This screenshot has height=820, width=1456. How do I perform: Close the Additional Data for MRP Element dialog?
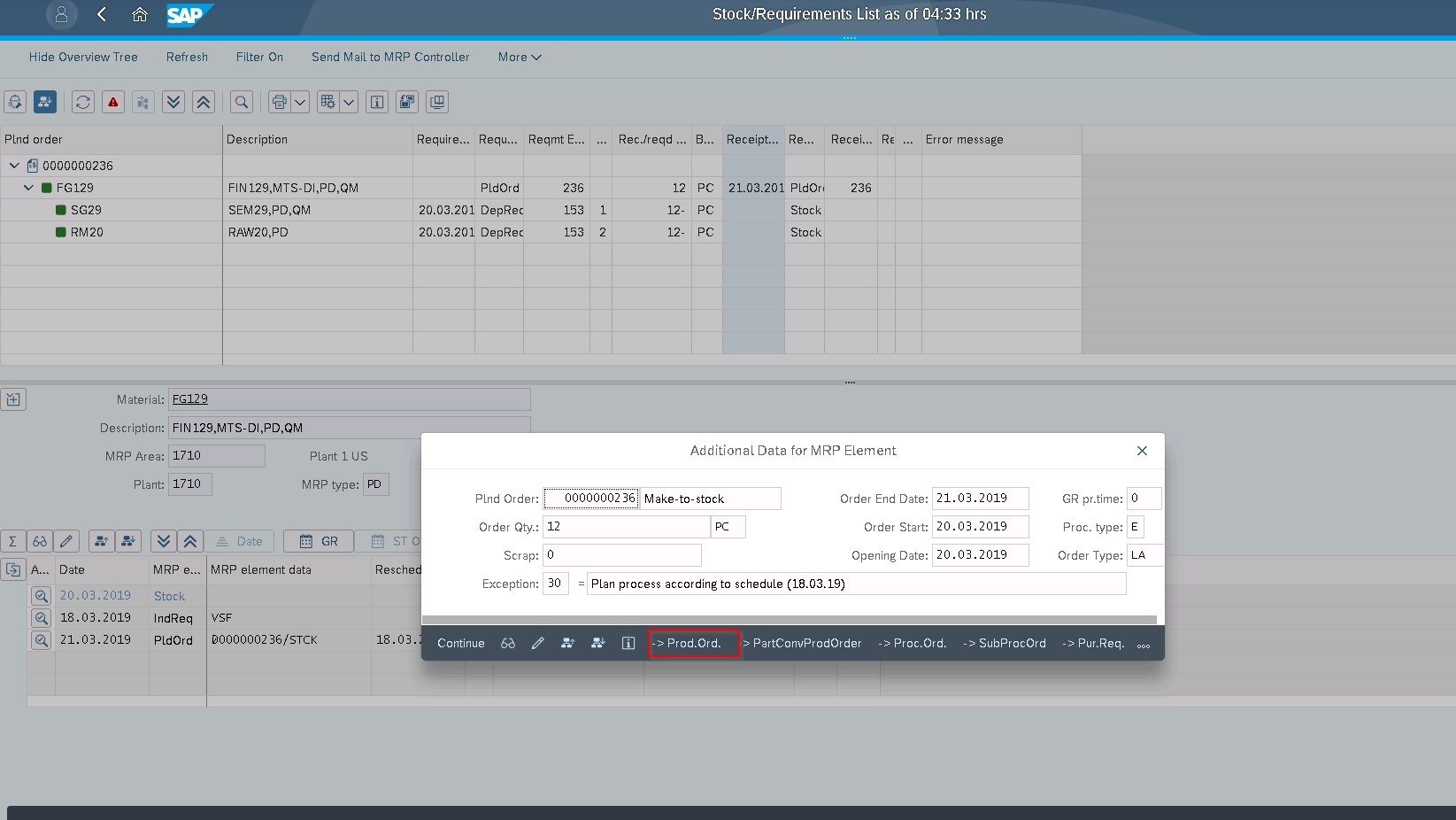1142,451
